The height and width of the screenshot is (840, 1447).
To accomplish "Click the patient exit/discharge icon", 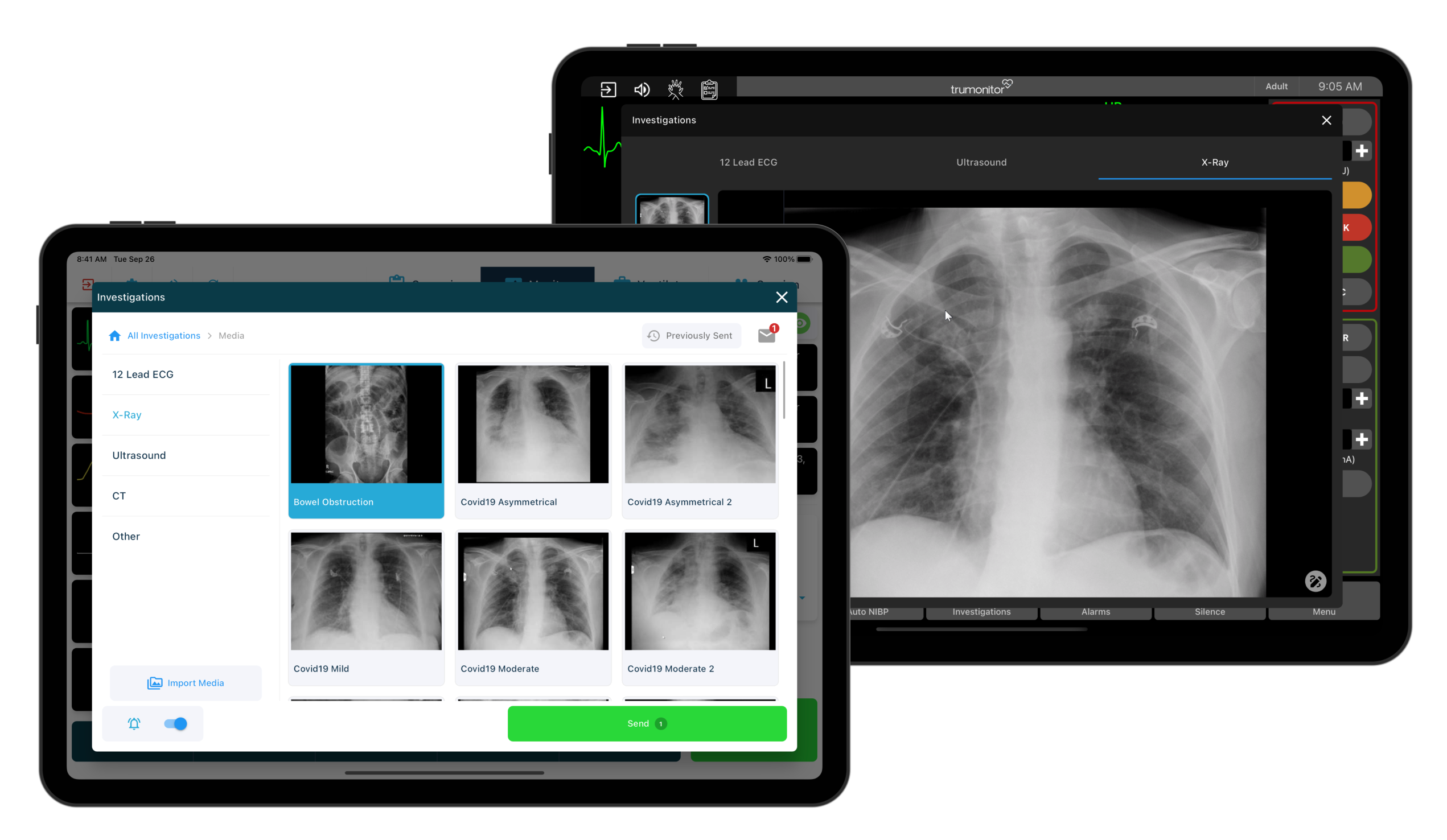I will (607, 89).
